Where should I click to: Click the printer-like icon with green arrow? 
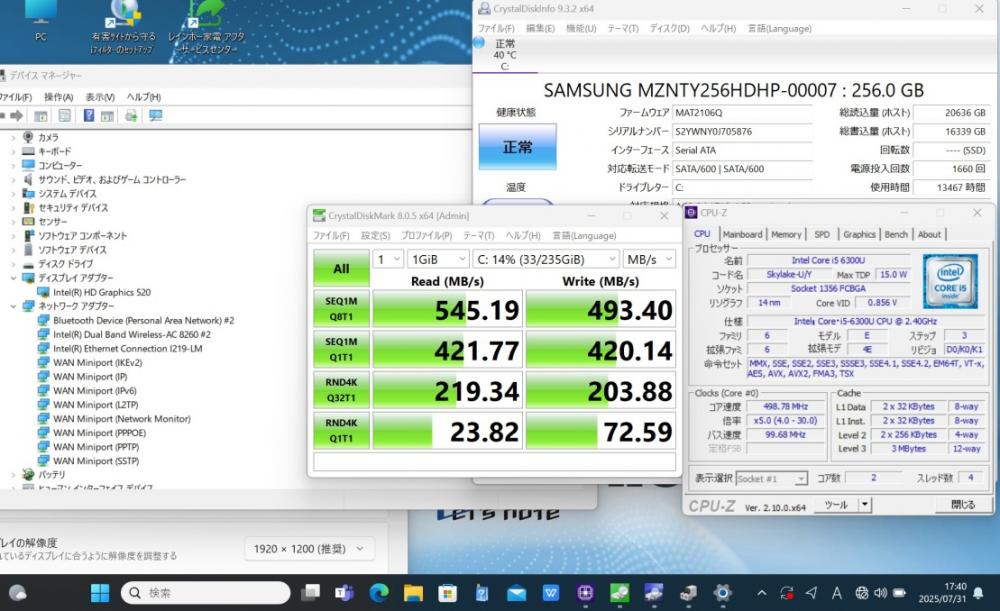(x=131, y=115)
